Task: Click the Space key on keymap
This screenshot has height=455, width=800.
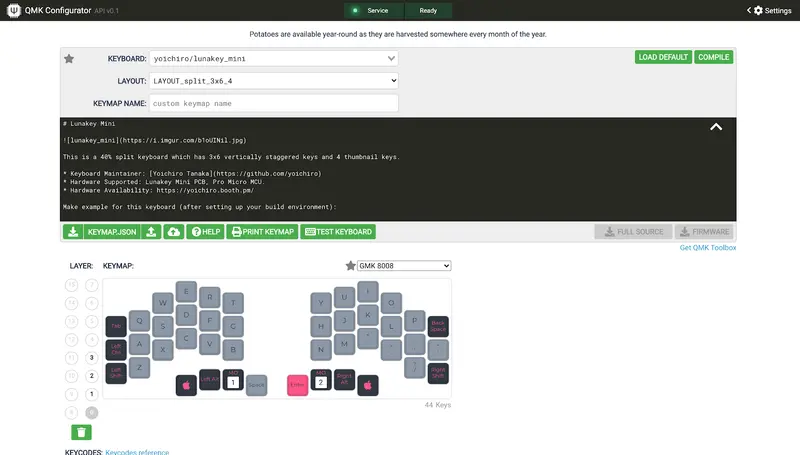Action: click(257, 385)
